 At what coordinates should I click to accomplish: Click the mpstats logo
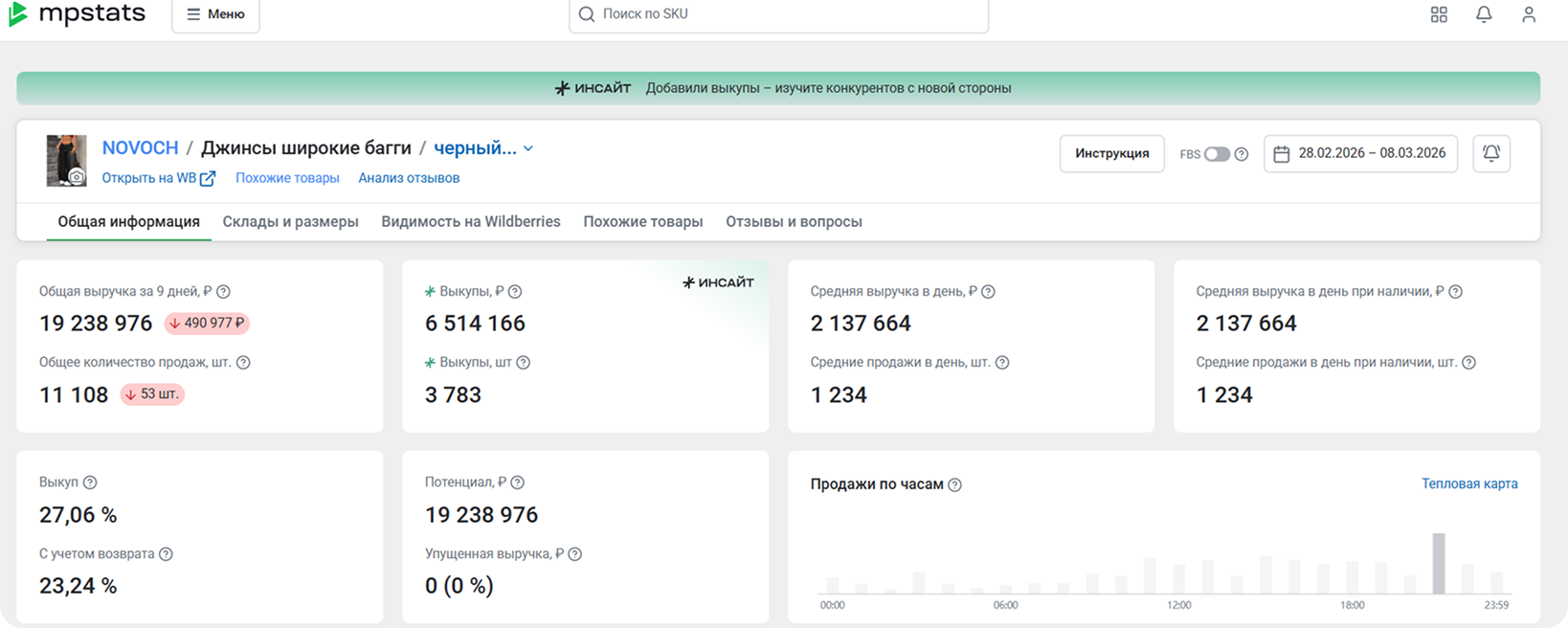pos(77,13)
